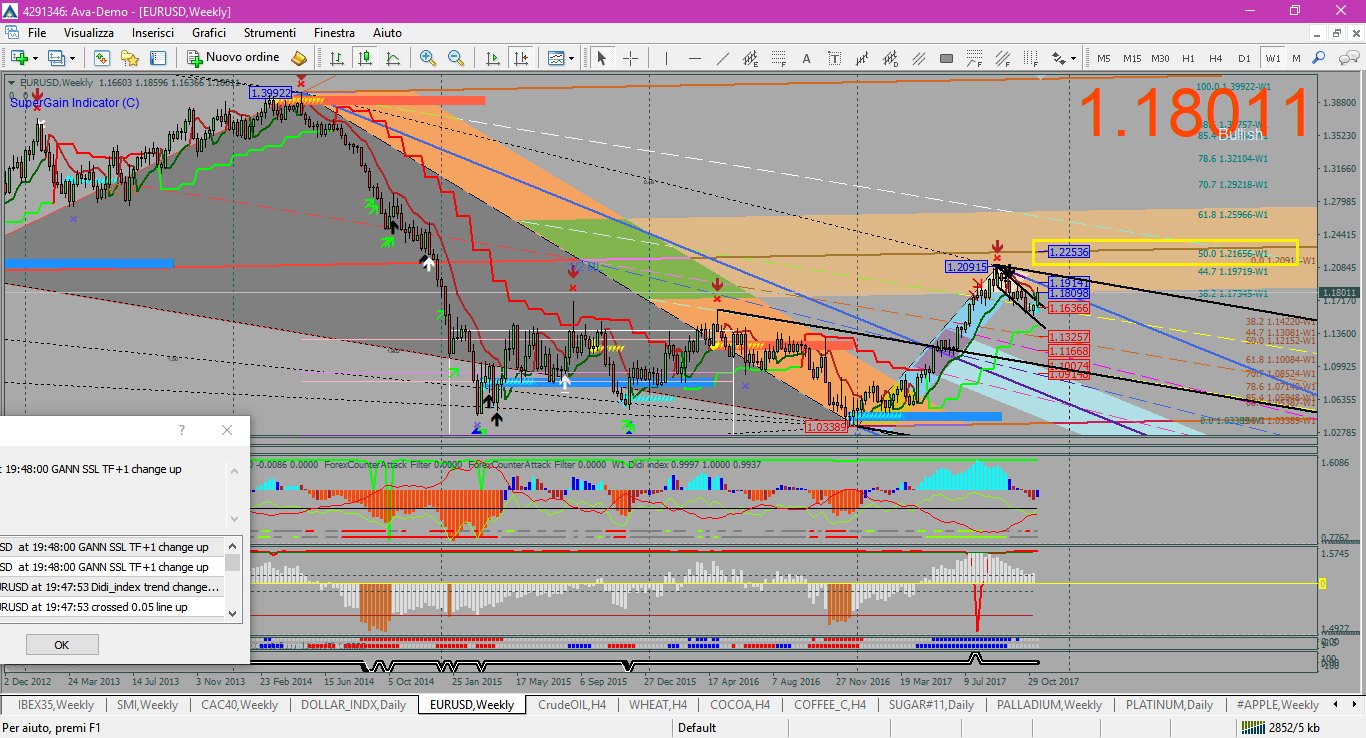The height and width of the screenshot is (738, 1366).
Task: Open the Finestra menu
Action: click(x=334, y=33)
